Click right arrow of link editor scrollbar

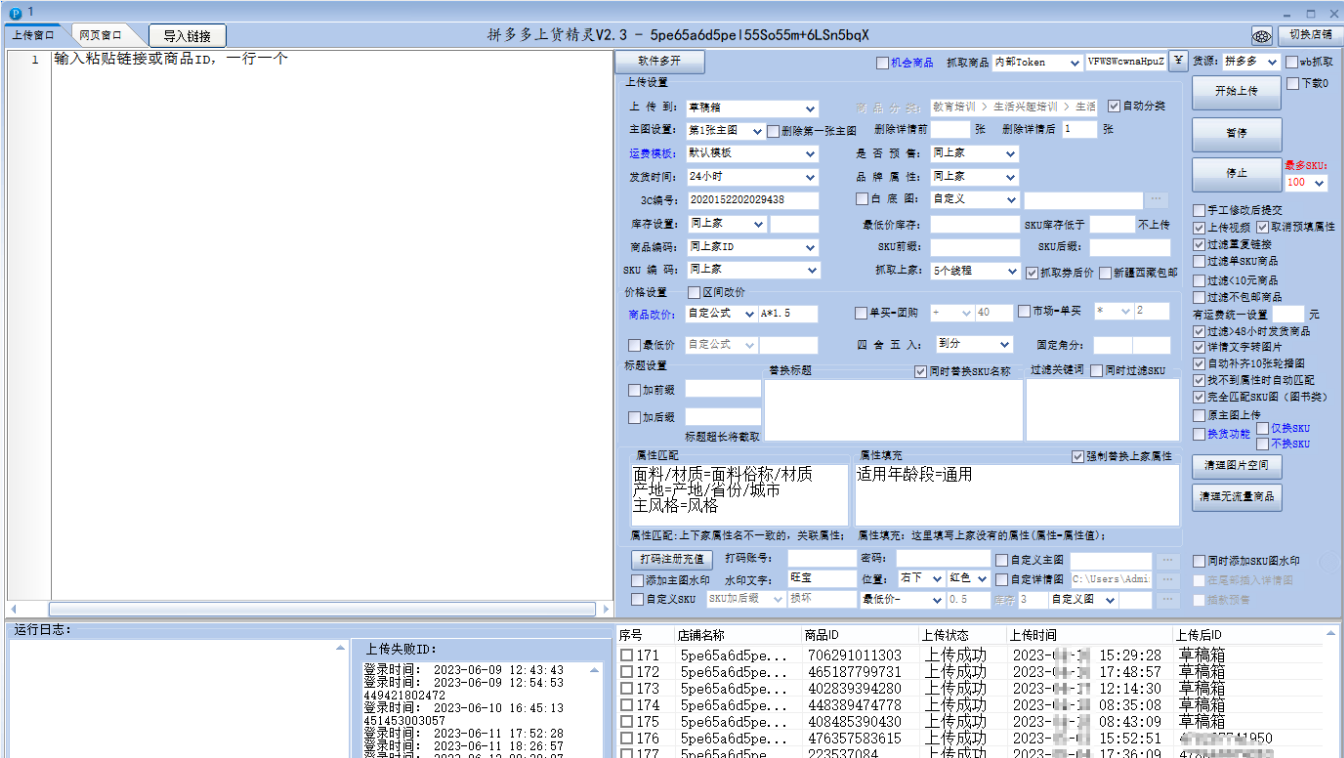coord(605,609)
